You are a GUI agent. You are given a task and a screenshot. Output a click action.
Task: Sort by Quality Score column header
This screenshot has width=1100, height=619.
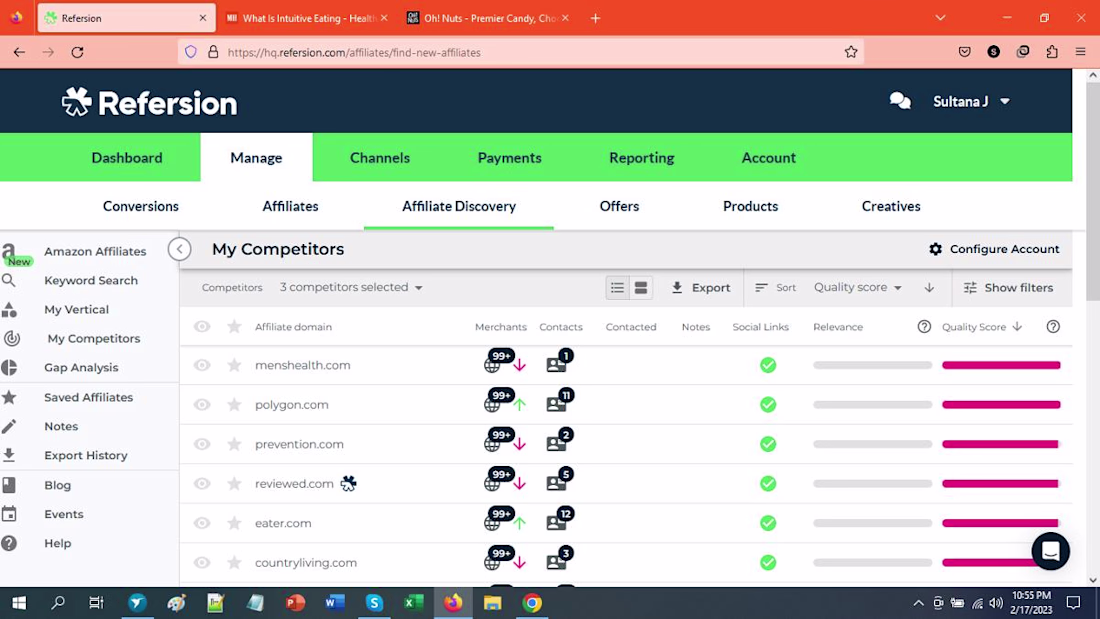981,327
